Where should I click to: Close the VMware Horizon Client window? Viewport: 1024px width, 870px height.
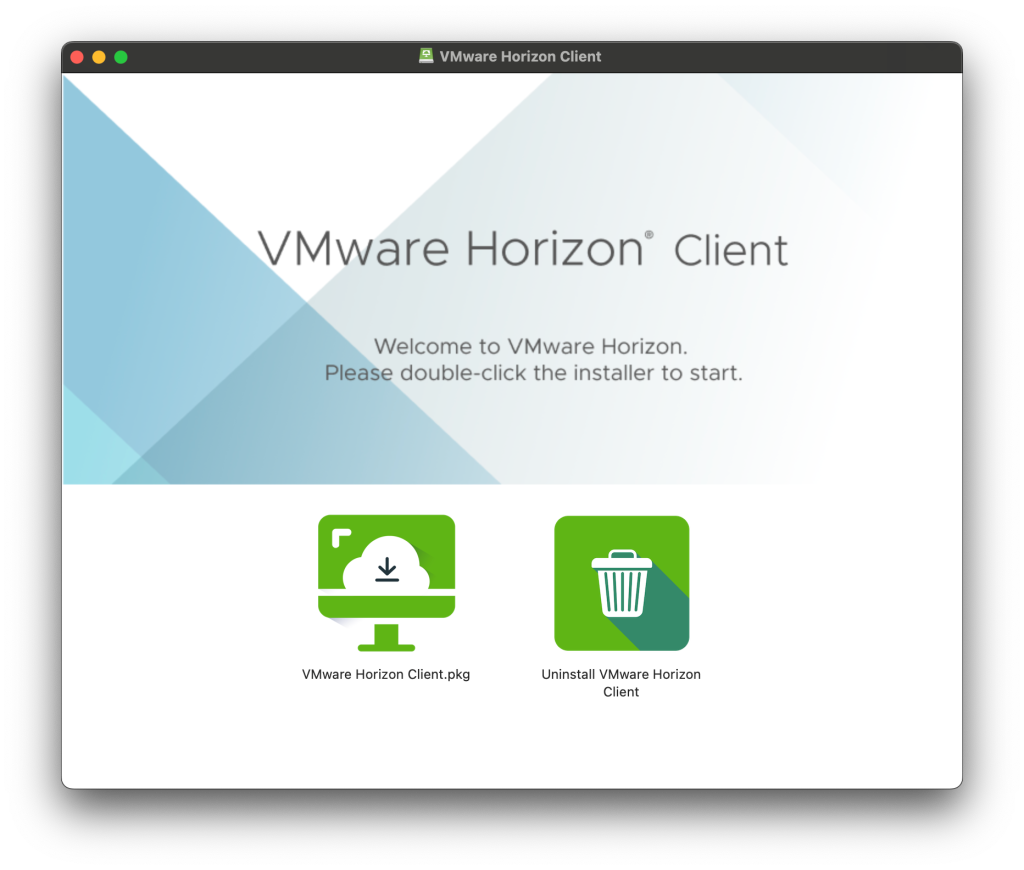pos(77,57)
